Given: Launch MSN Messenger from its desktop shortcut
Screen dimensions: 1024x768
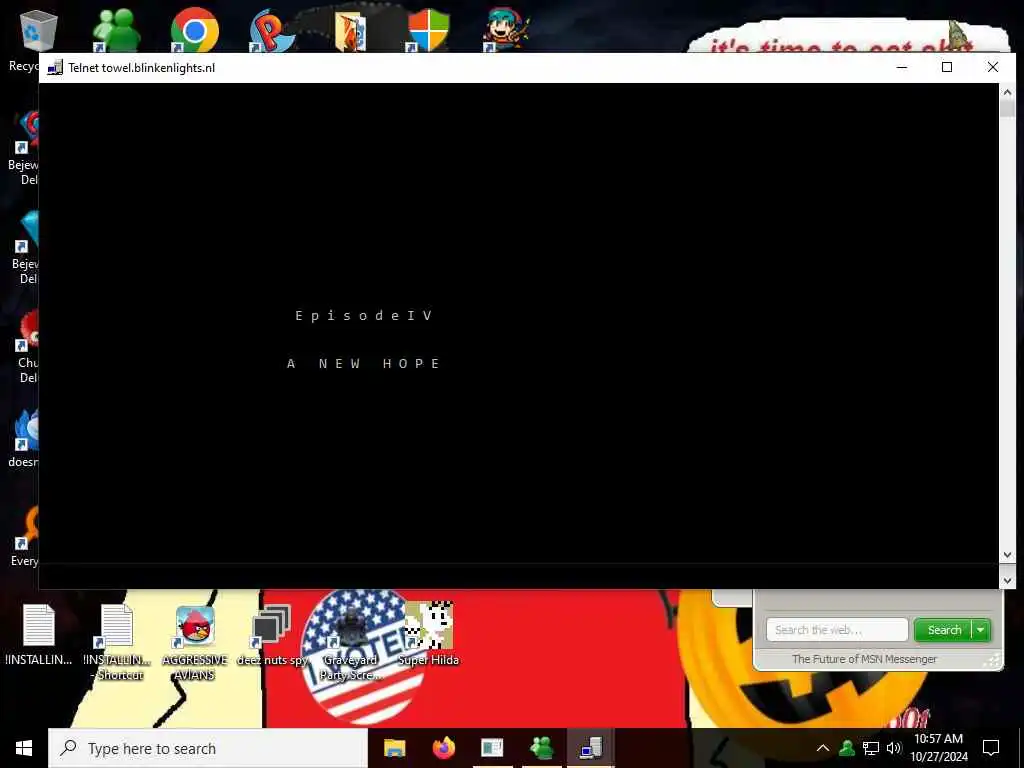Looking at the screenshot, I should [116, 31].
